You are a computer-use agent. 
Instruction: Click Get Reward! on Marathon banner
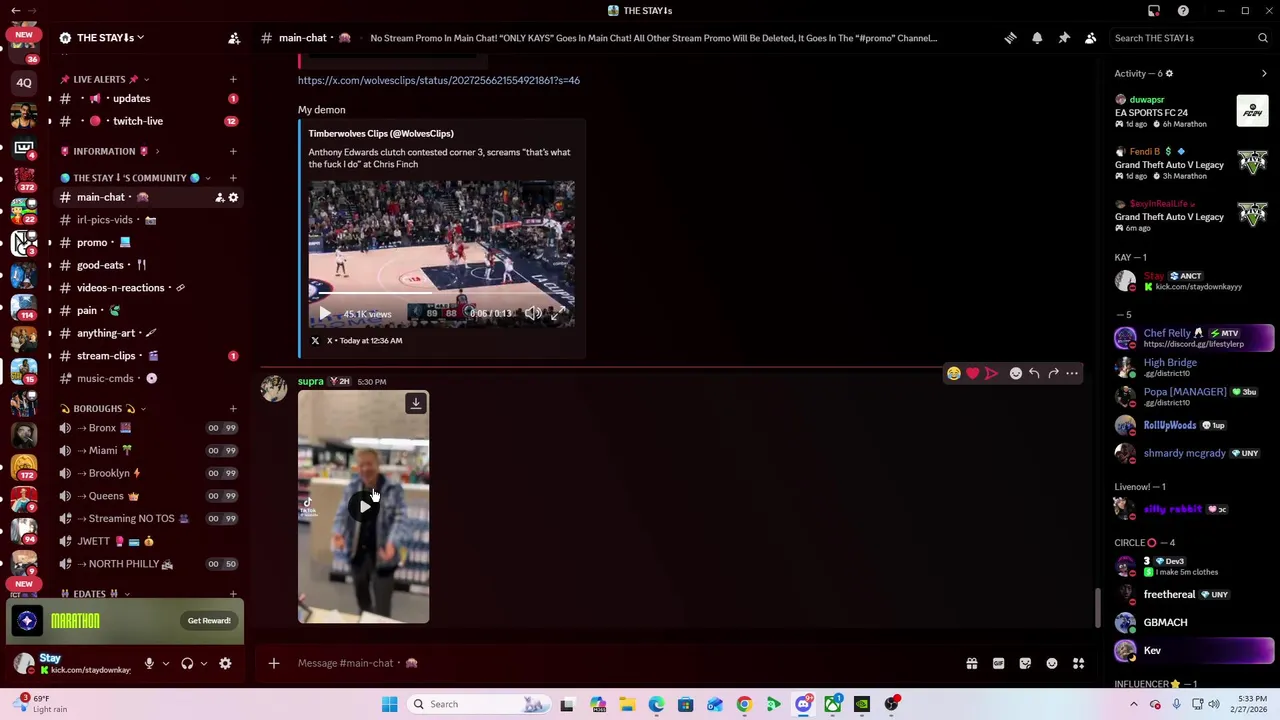point(209,621)
